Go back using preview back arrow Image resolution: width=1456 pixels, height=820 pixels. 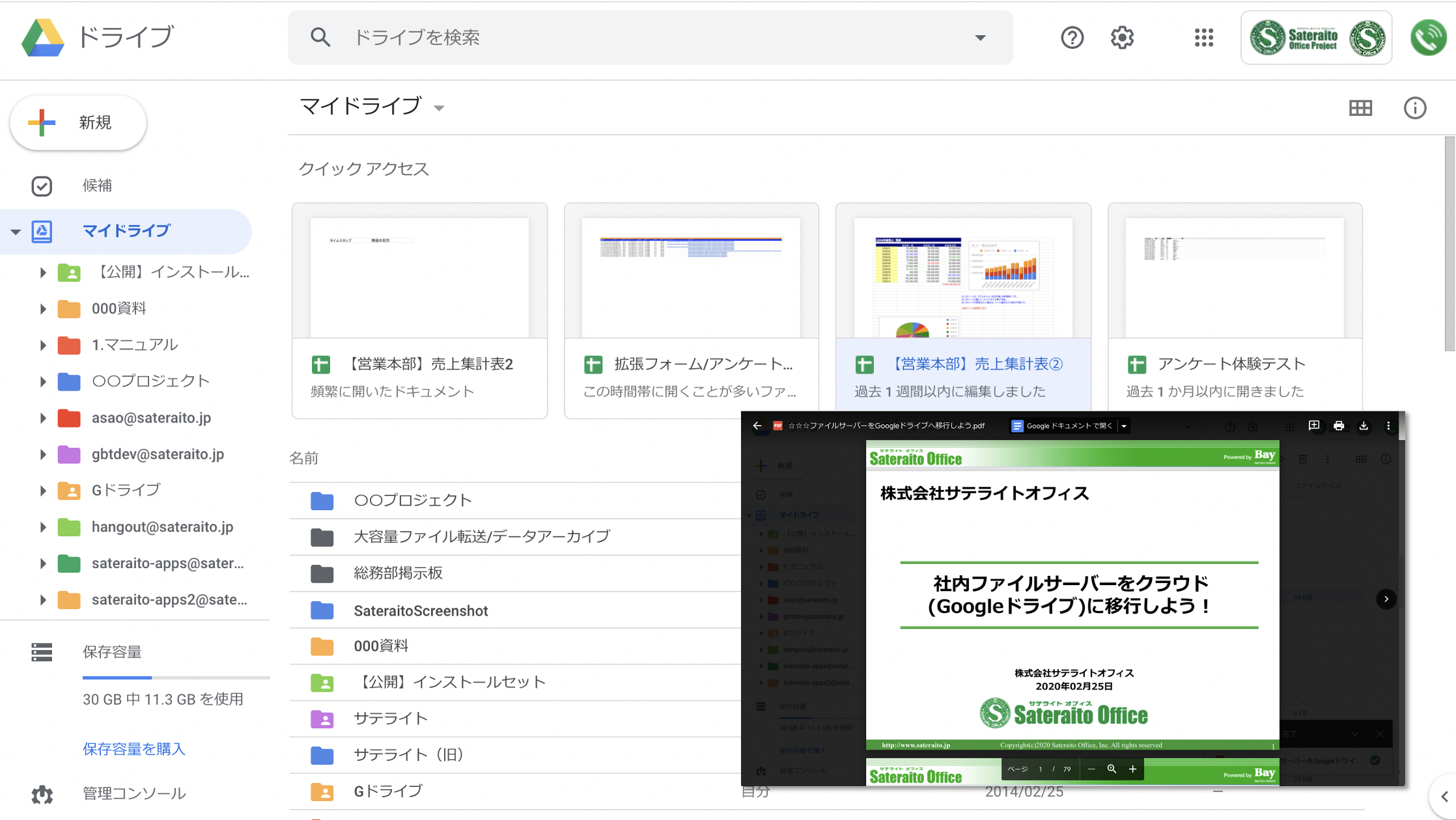tap(757, 426)
